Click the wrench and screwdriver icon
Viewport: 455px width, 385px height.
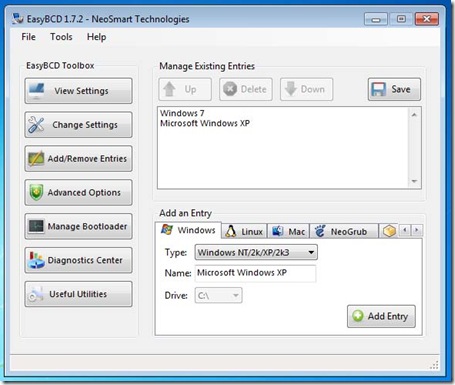point(36,125)
